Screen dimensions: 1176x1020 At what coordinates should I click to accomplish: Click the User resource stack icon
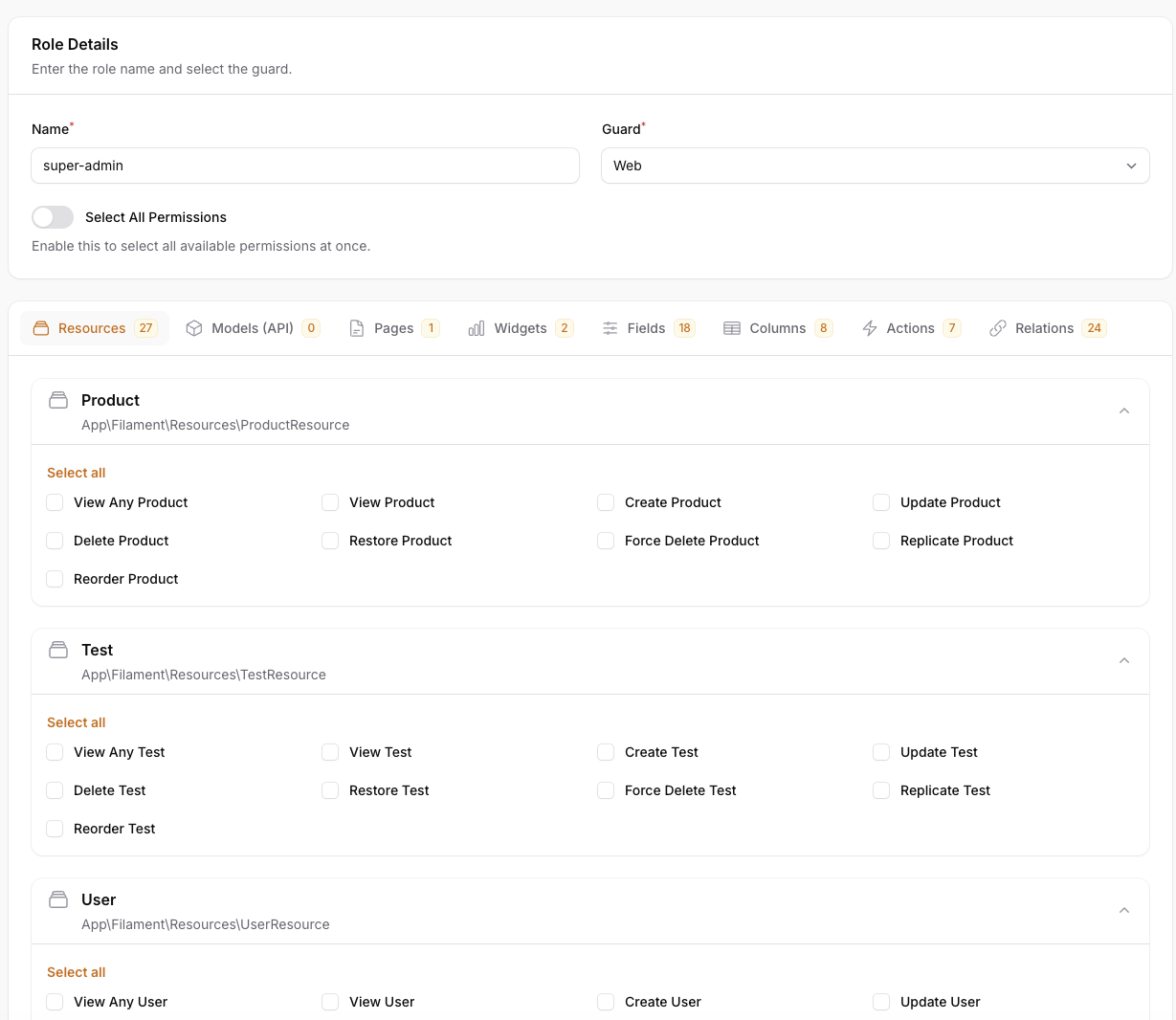click(58, 899)
